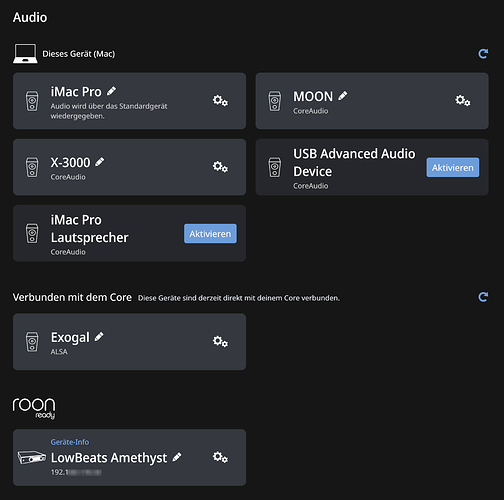Open settings gears for LowBeats Amethyst
The height and width of the screenshot is (500, 504).
pos(220,457)
